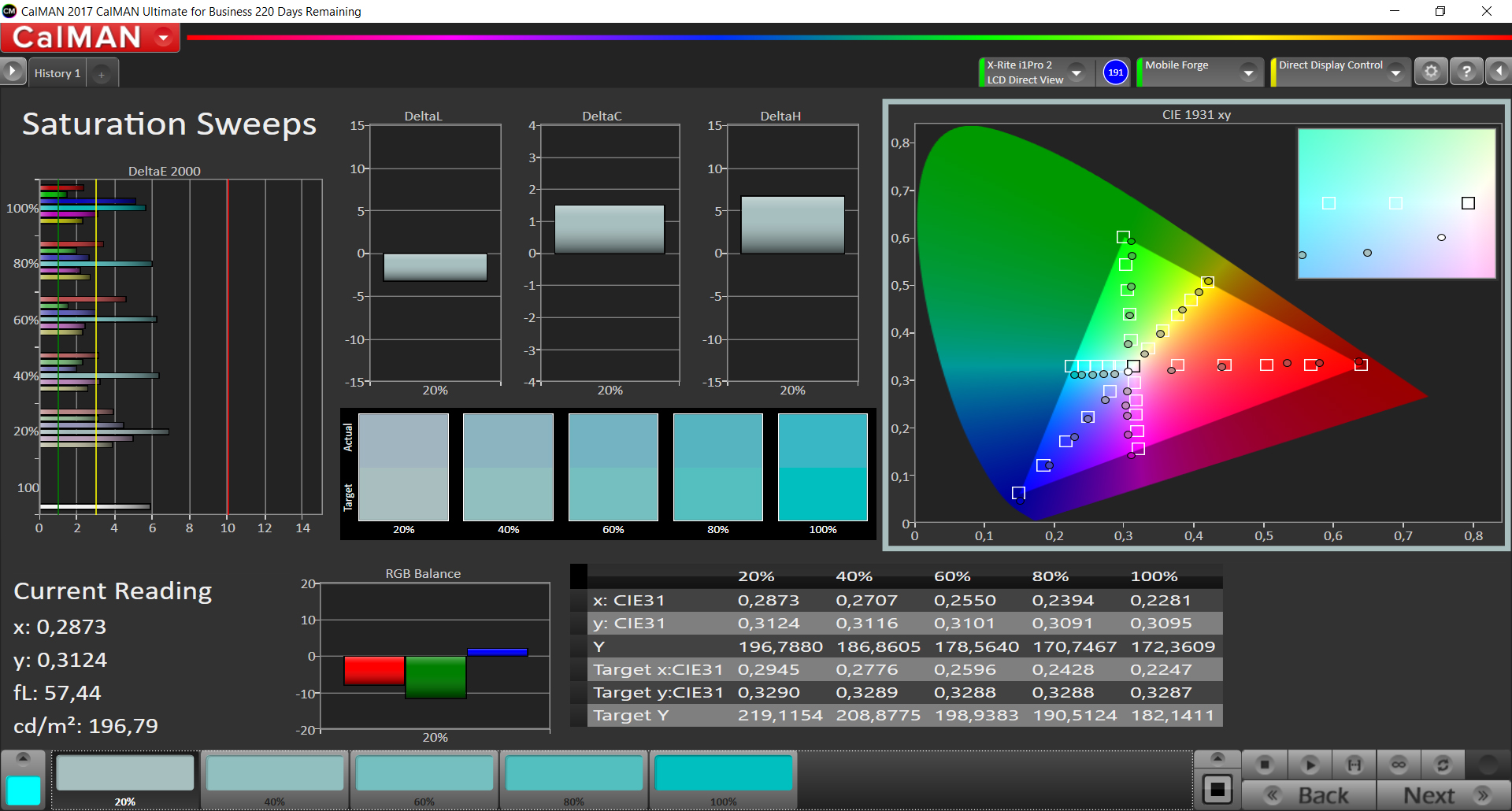
Task: Click the continuous read infinity icon
Action: click(1399, 765)
